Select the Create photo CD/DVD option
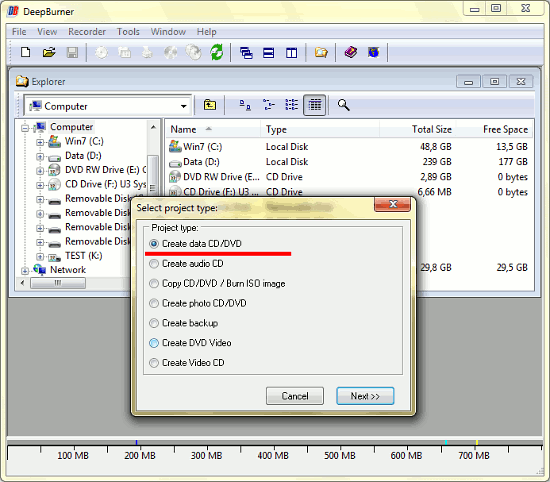This screenshot has height=482, width=550. [198, 303]
